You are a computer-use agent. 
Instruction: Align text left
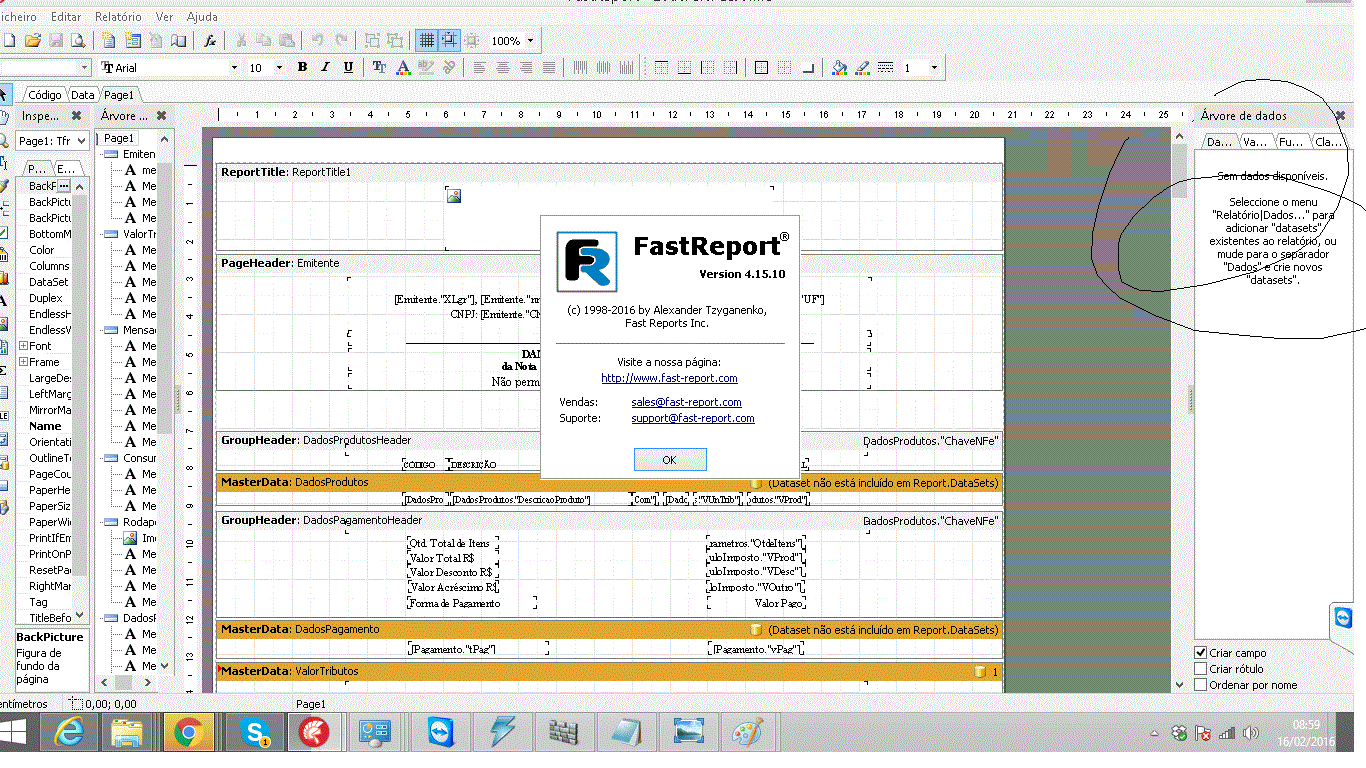pos(480,67)
